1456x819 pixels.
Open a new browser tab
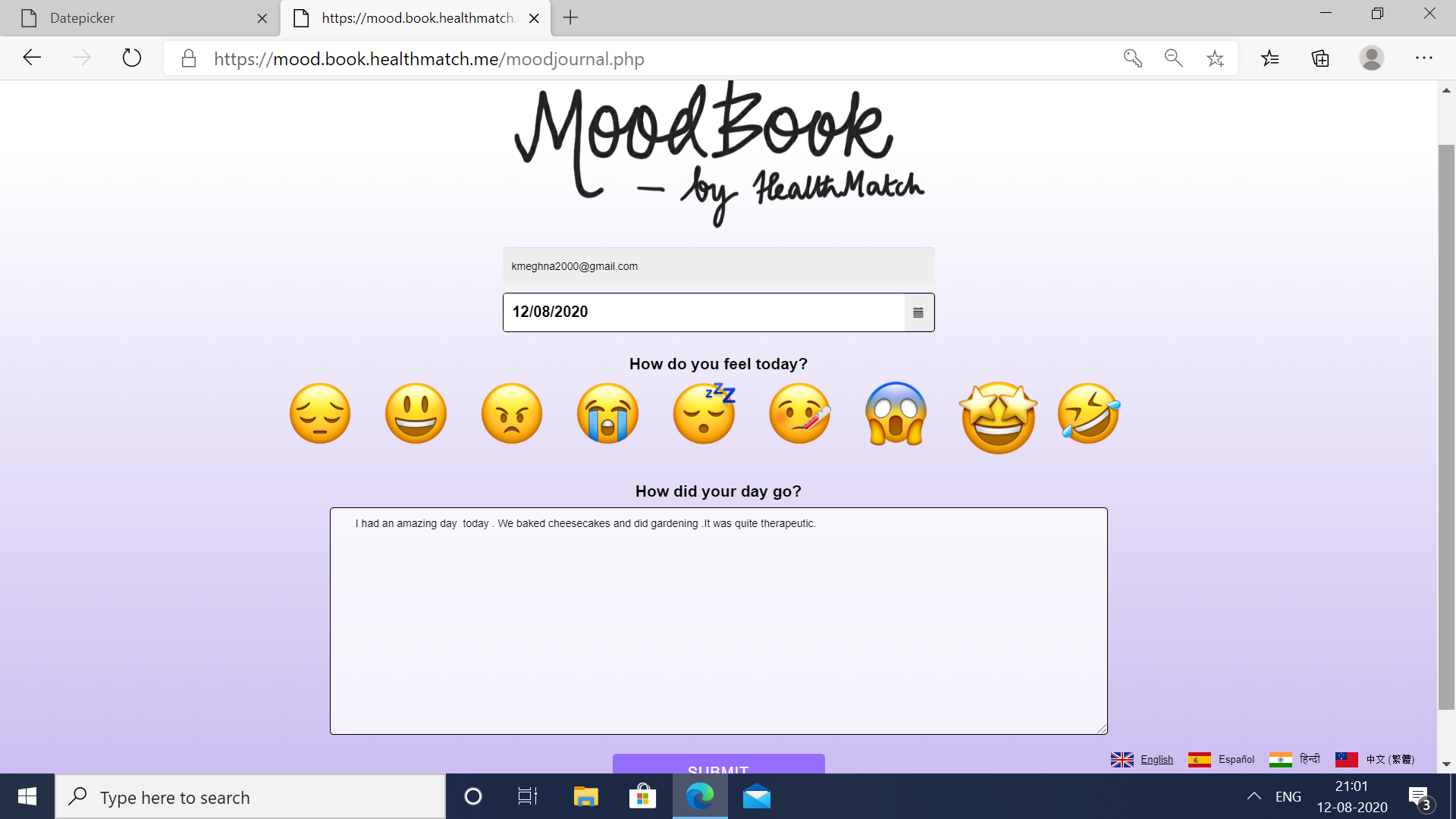click(570, 18)
